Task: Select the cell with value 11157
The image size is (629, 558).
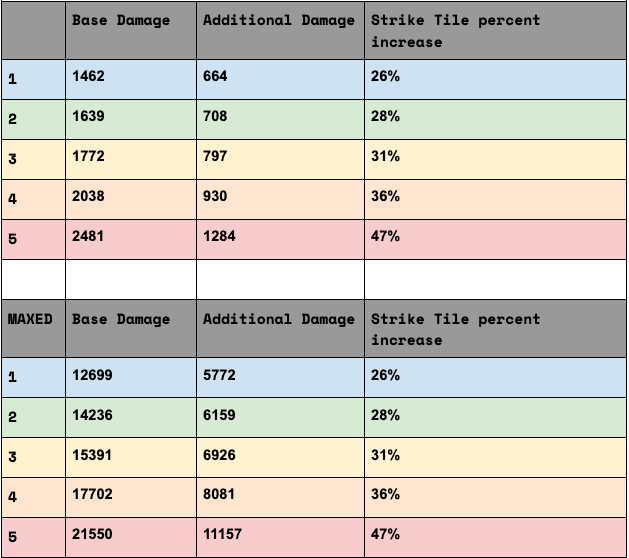Action: coord(280,537)
